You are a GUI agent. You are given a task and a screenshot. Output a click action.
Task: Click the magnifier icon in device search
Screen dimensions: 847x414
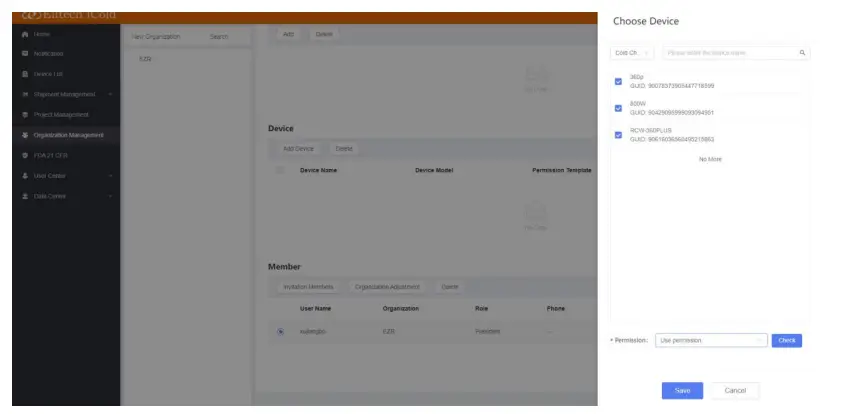click(802, 53)
